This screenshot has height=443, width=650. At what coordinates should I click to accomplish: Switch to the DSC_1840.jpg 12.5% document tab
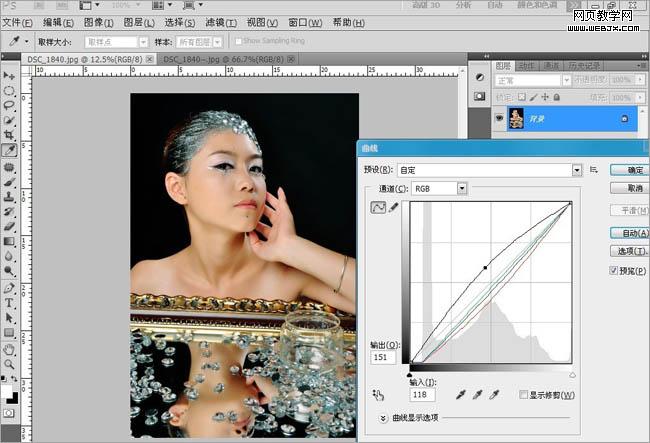(x=85, y=60)
